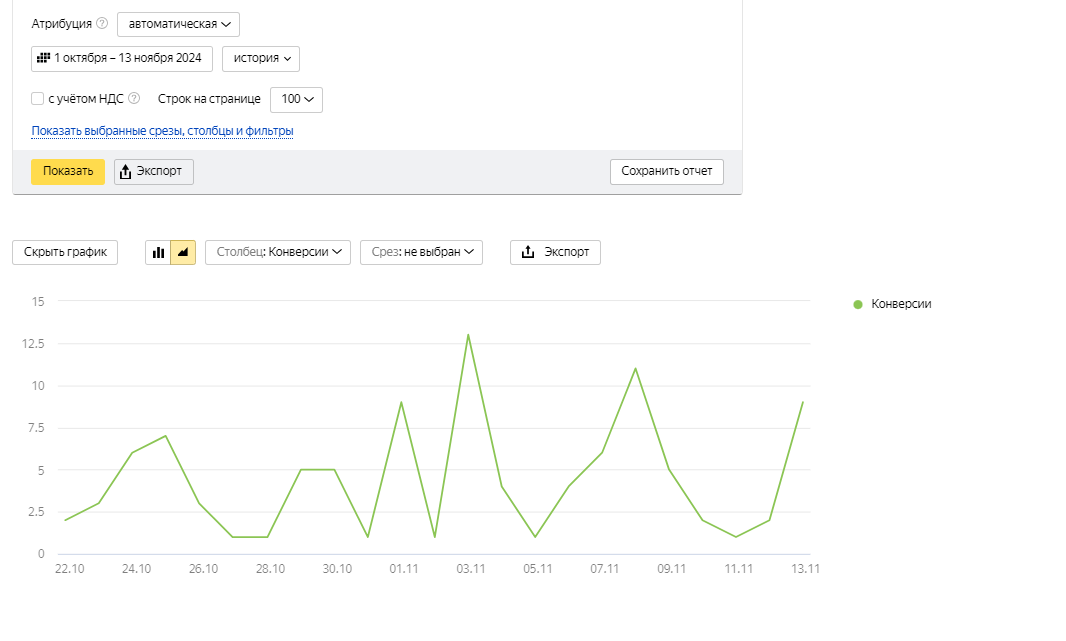
Task: Open the Столбец: Конверсии selector
Action: pyautogui.click(x=278, y=253)
